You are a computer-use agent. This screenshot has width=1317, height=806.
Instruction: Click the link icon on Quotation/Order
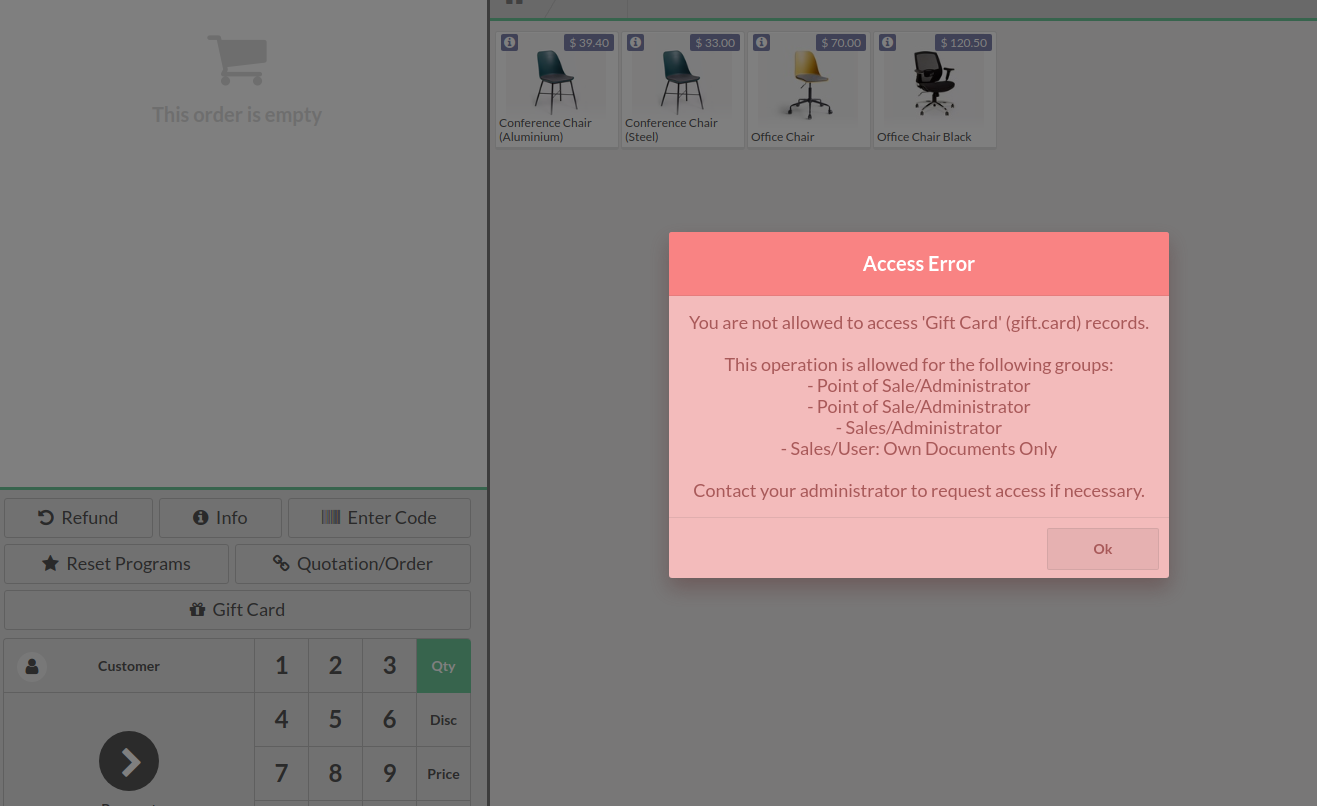281,564
